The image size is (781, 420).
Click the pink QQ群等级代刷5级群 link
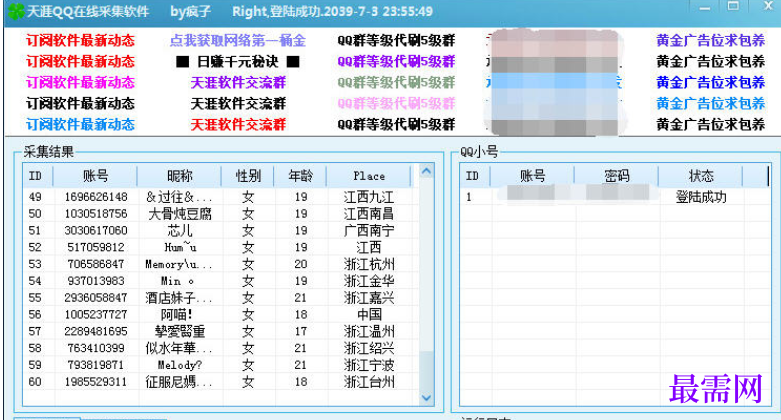pos(396,103)
